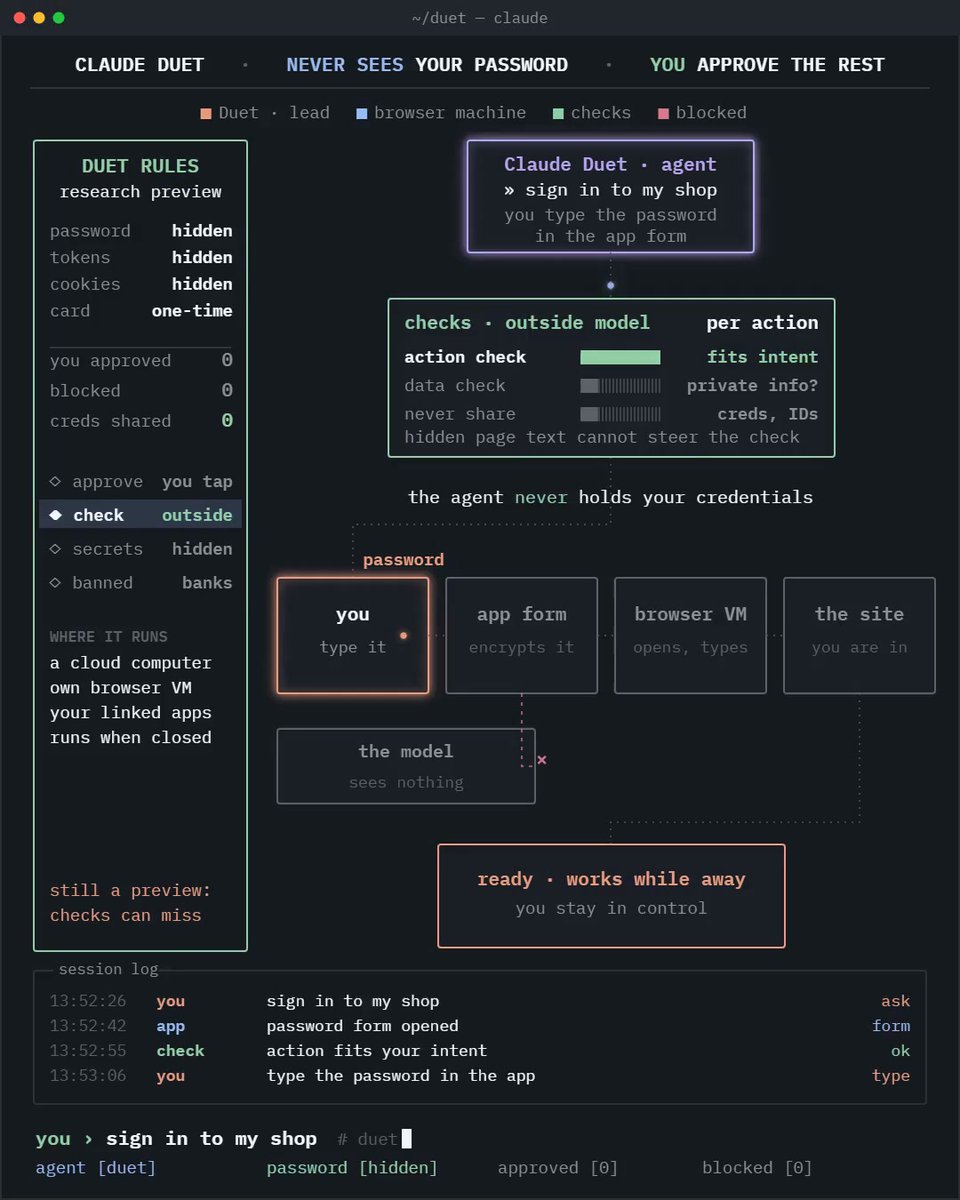Click the never share progress bar

tap(620, 414)
